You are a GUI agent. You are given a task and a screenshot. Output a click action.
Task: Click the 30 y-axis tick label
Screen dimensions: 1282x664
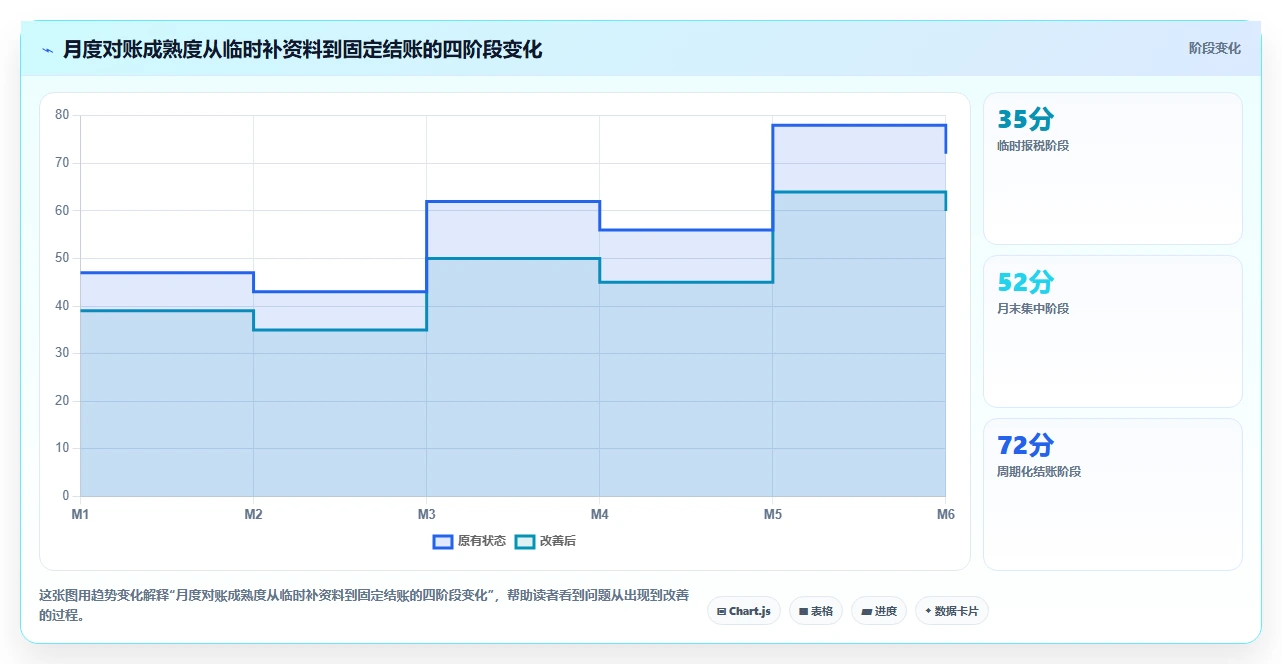(x=62, y=353)
